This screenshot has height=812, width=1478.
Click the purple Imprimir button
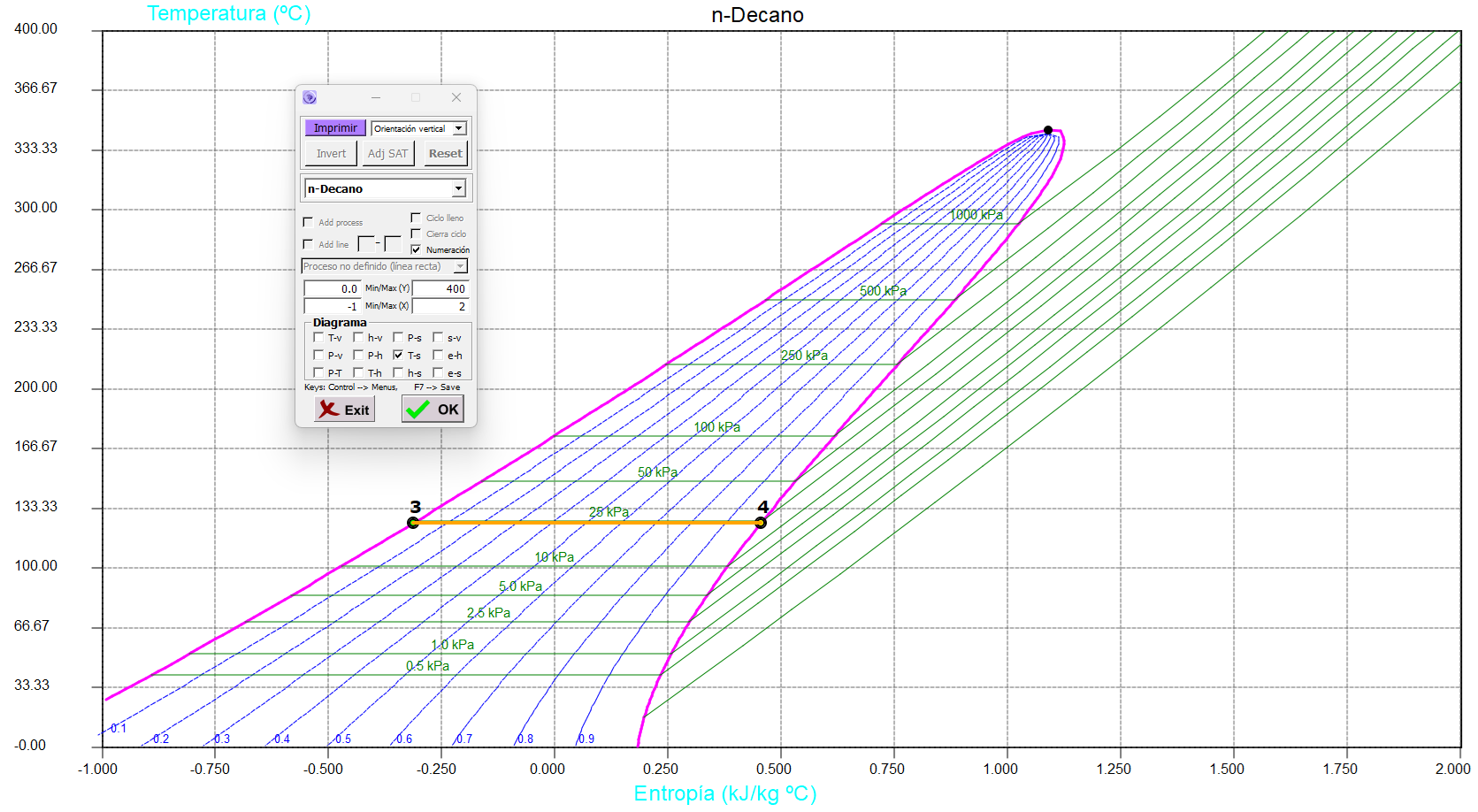pyautogui.click(x=335, y=128)
